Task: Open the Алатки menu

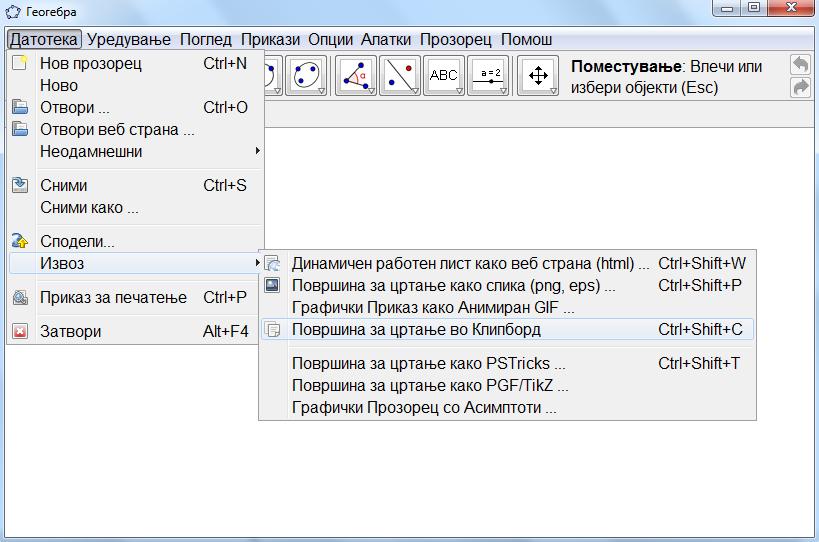Action: point(386,39)
